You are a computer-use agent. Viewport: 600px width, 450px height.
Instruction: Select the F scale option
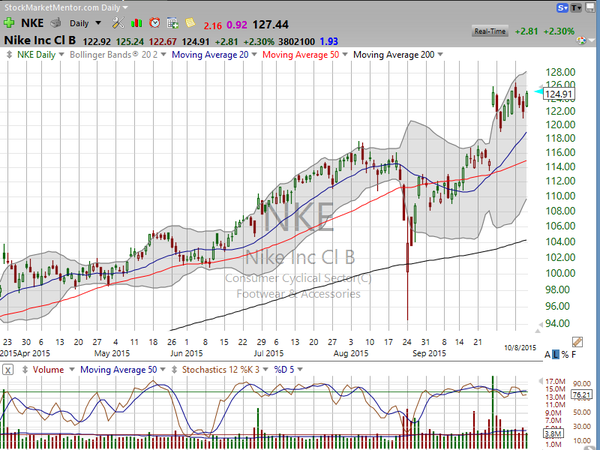coord(574,355)
